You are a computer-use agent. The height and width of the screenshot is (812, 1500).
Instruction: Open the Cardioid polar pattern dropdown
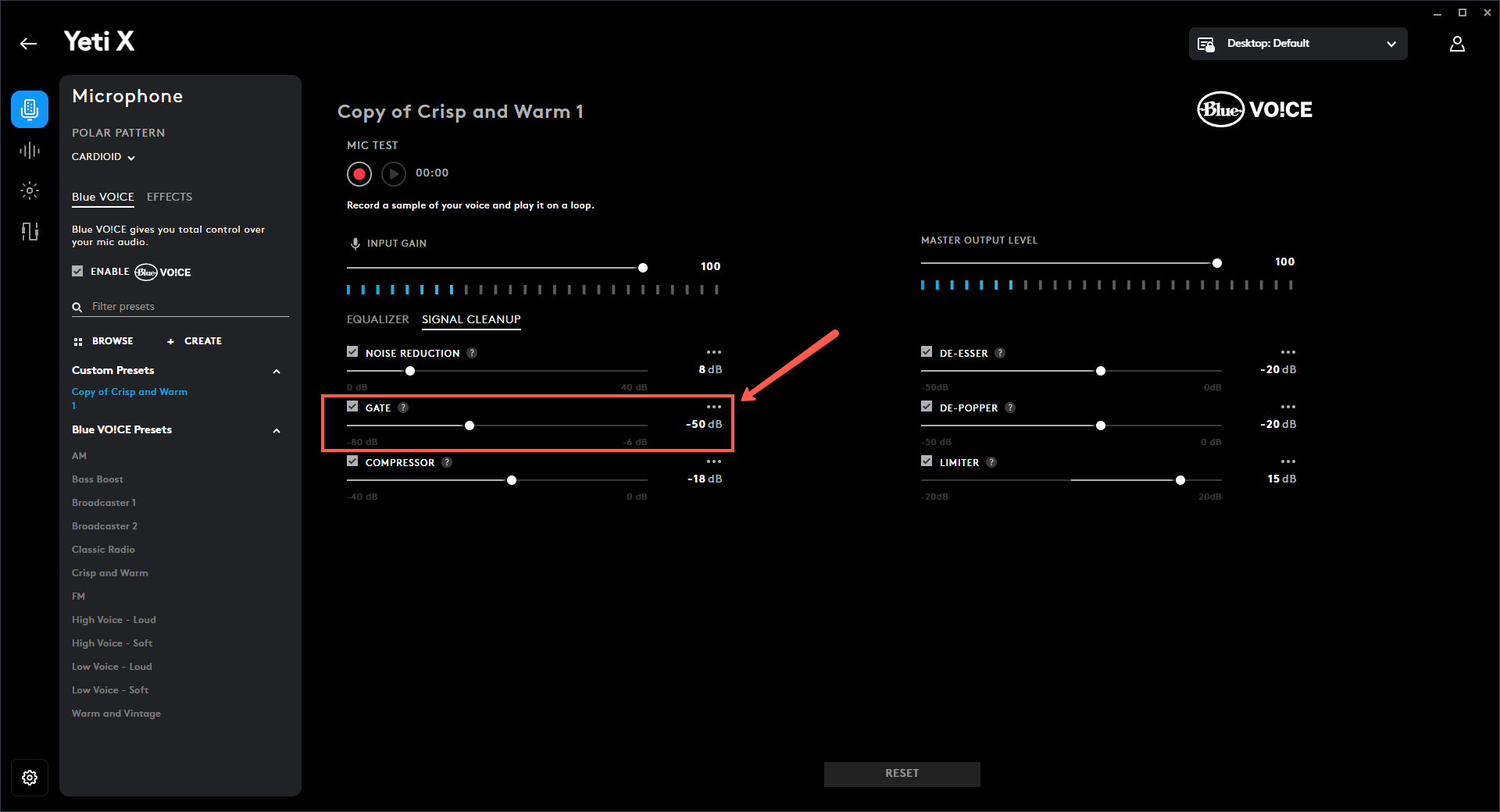(103, 157)
